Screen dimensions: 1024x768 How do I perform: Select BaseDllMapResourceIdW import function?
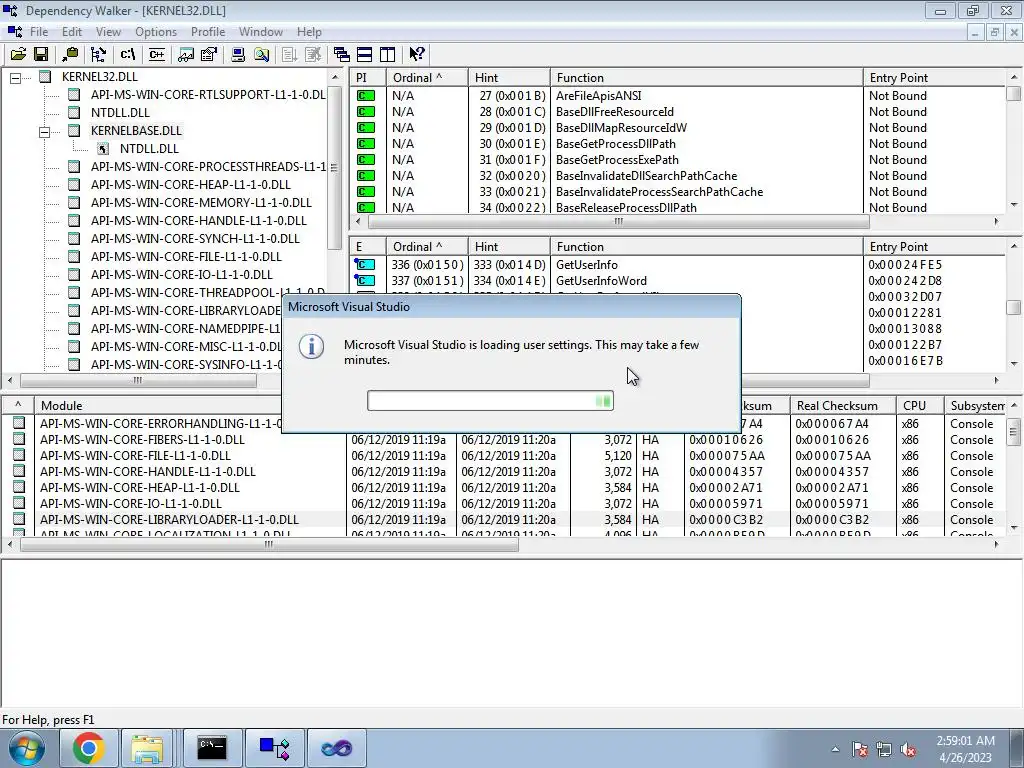[621, 127]
